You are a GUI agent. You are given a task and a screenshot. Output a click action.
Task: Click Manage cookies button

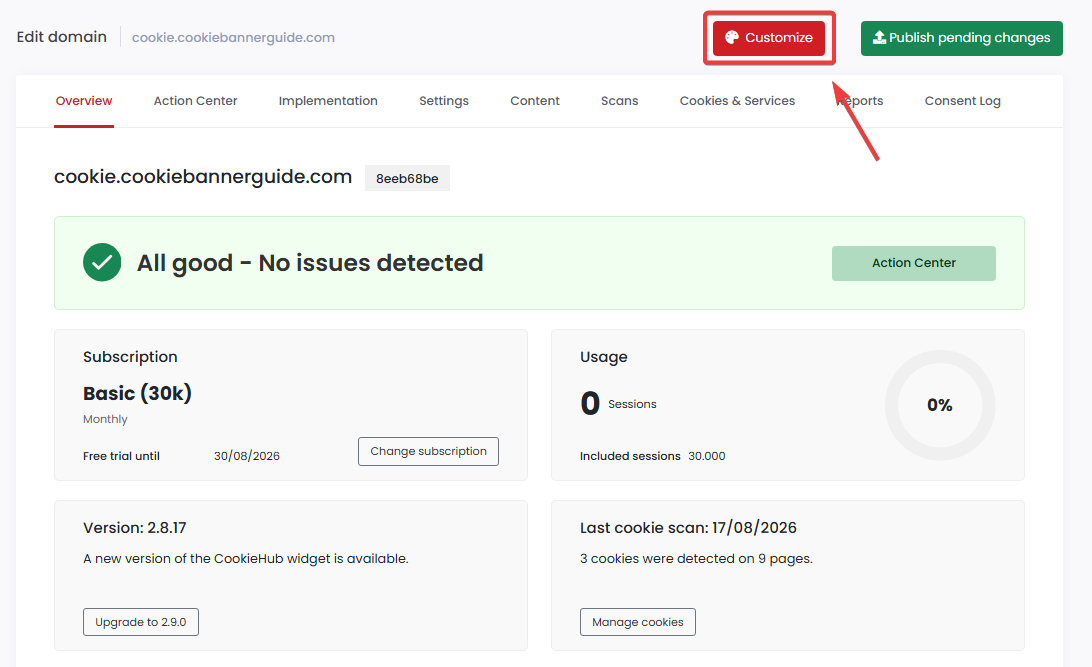(638, 622)
